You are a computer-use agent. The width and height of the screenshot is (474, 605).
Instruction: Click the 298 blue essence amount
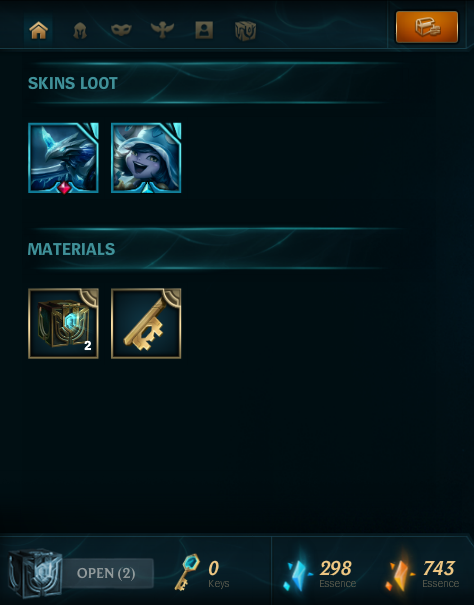coord(336,568)
